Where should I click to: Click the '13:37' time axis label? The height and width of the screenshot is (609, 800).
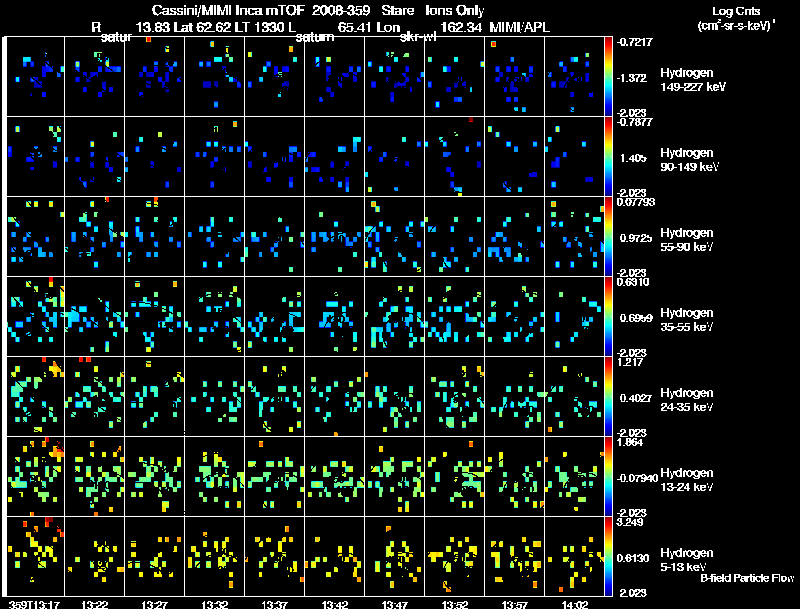[x=274, y=604]
